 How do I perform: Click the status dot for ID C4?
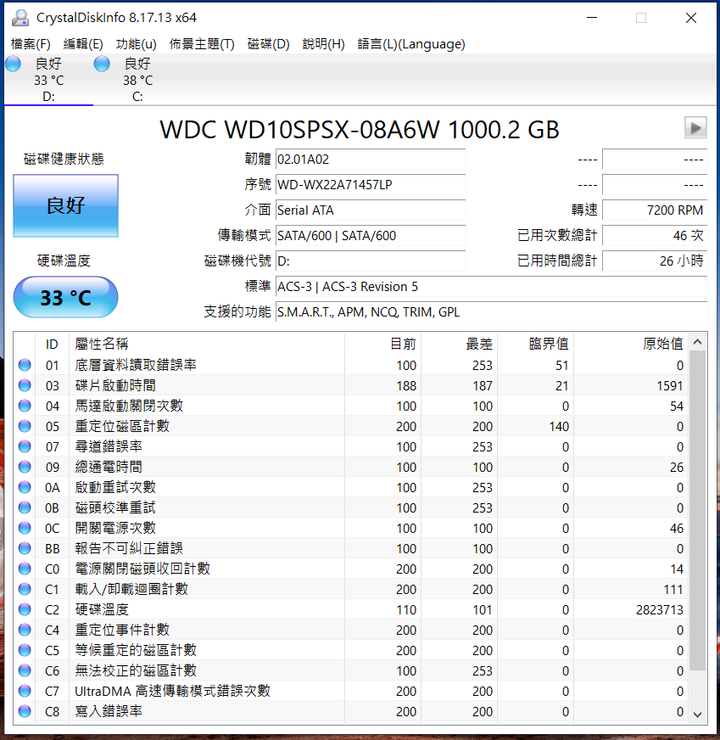click(x=25, y=630)
